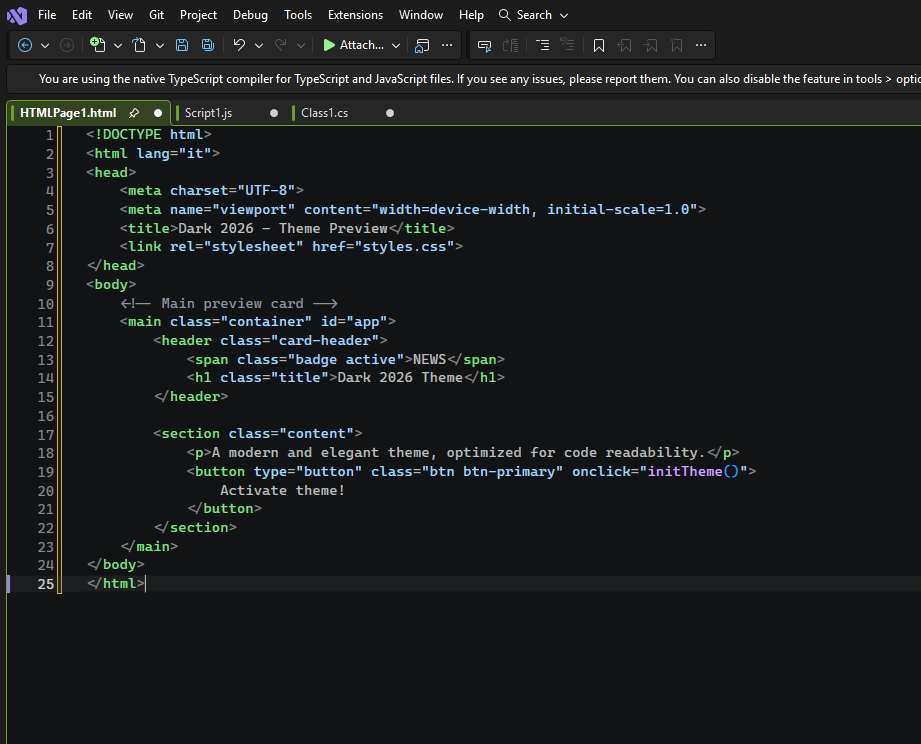Expand the Search dropdown chevron
Image resolution: width=921 pixels, height=744 pixels.
[x=564, y=16]
